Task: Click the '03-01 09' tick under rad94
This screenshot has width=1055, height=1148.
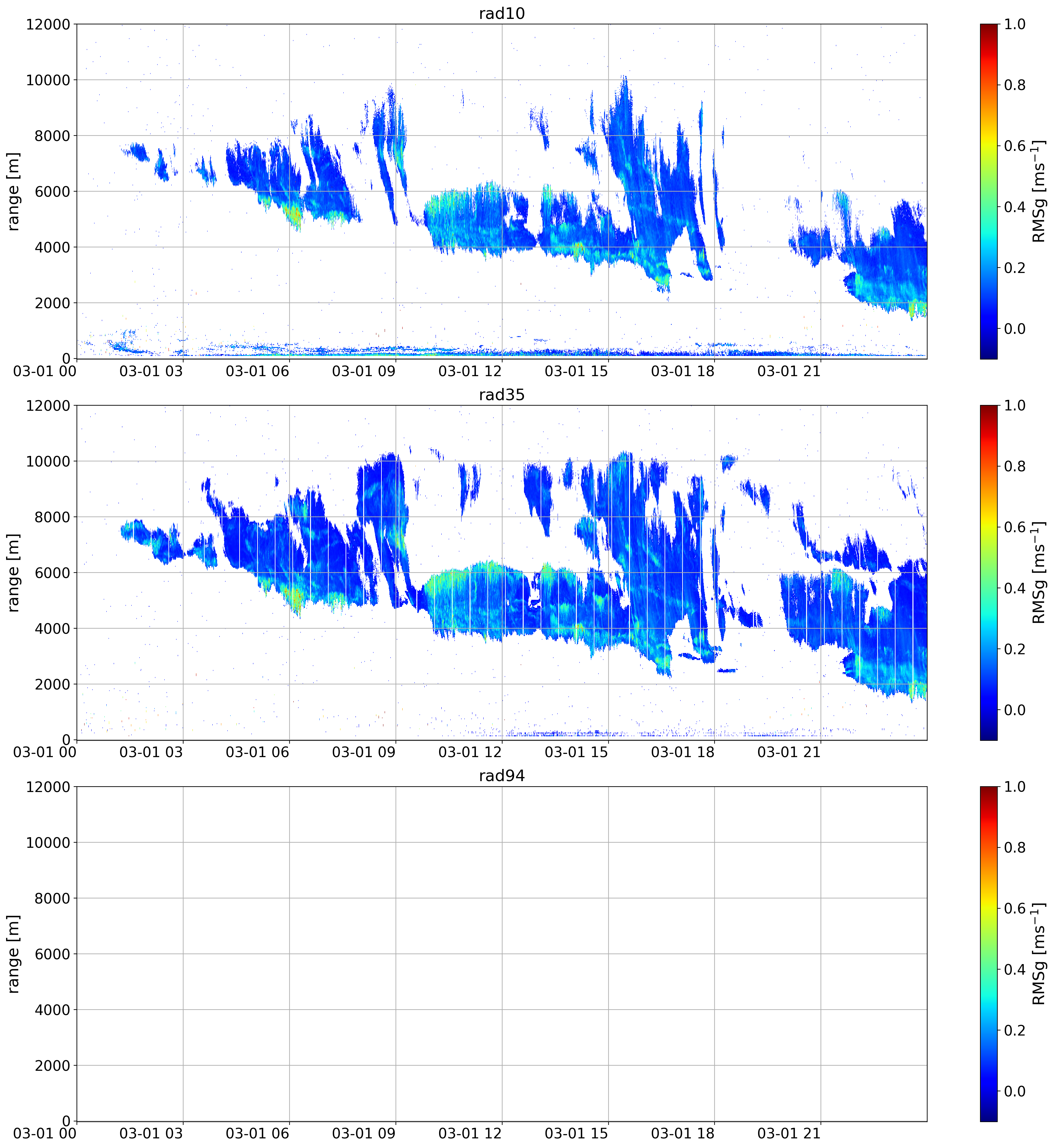Action: [x=364, y=1133]
